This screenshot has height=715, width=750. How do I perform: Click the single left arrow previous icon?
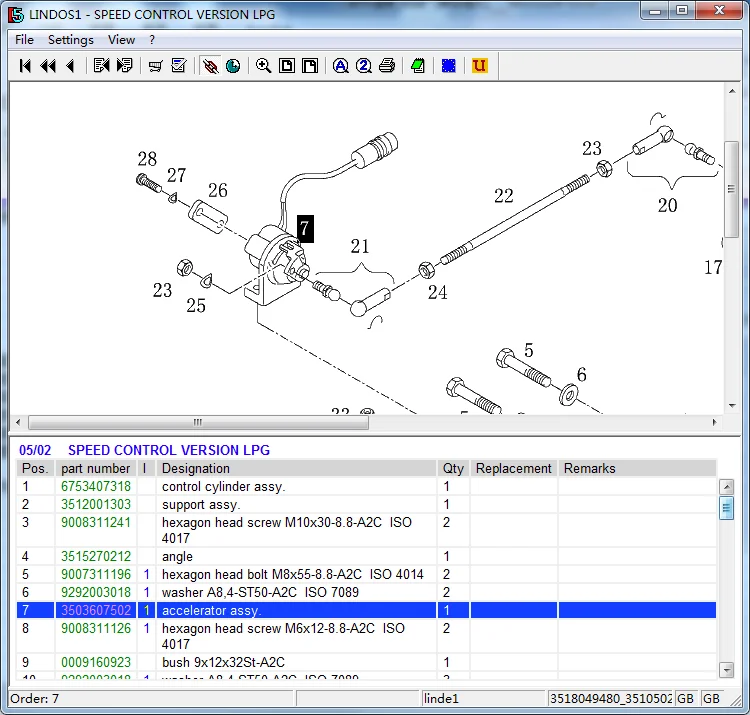tap(70, 66)
